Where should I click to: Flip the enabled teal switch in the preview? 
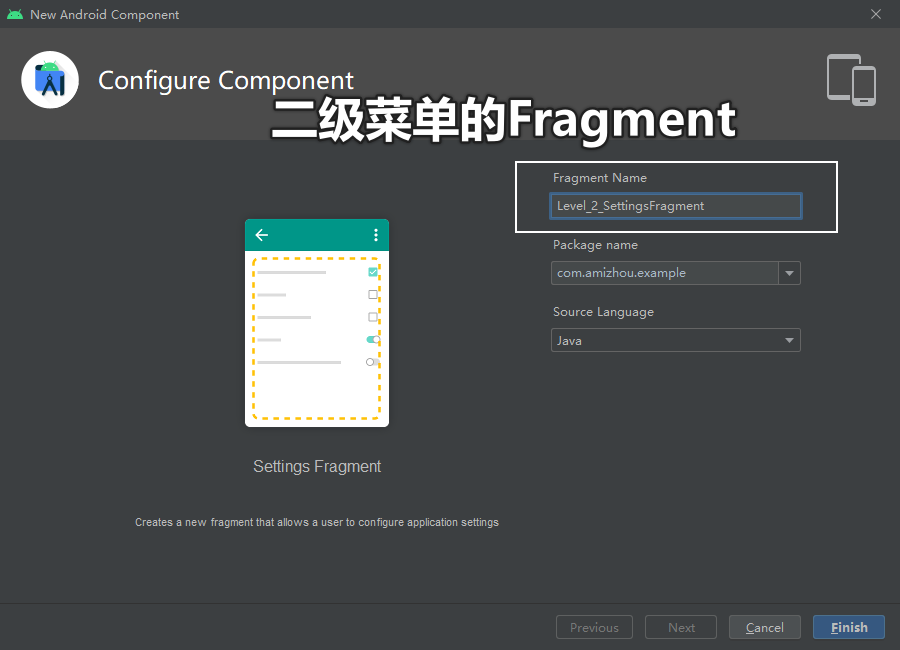371,339
